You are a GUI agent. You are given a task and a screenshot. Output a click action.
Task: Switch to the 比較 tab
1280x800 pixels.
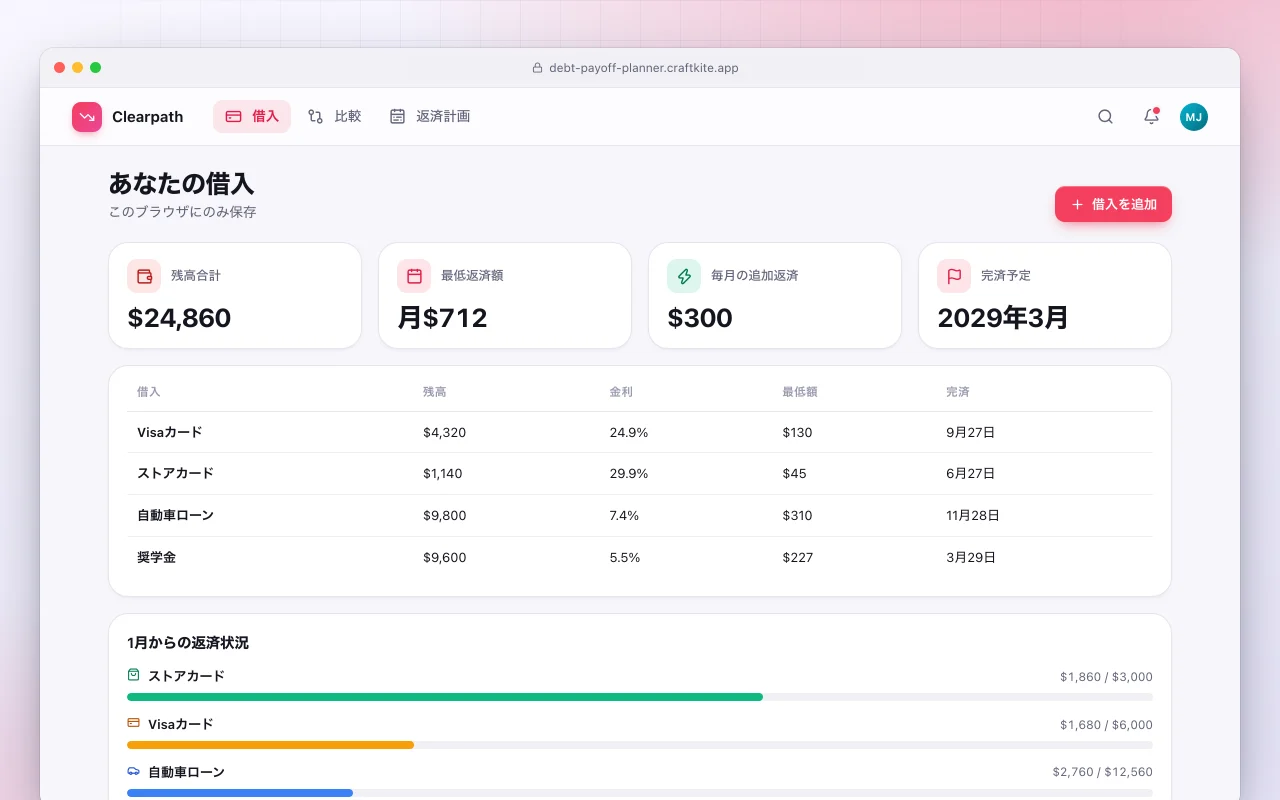[x=334, y=116]
